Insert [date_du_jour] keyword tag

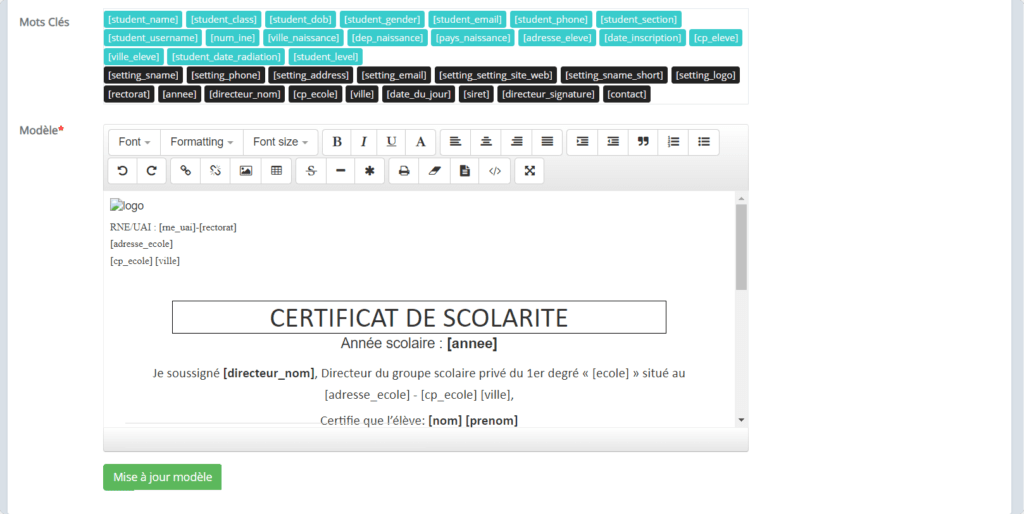418,94
